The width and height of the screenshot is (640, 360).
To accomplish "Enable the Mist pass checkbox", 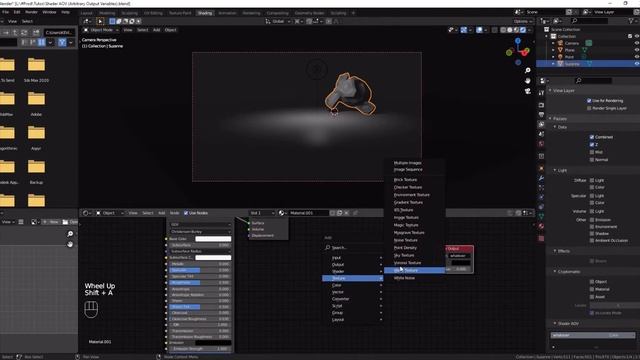I will (592, 152).
